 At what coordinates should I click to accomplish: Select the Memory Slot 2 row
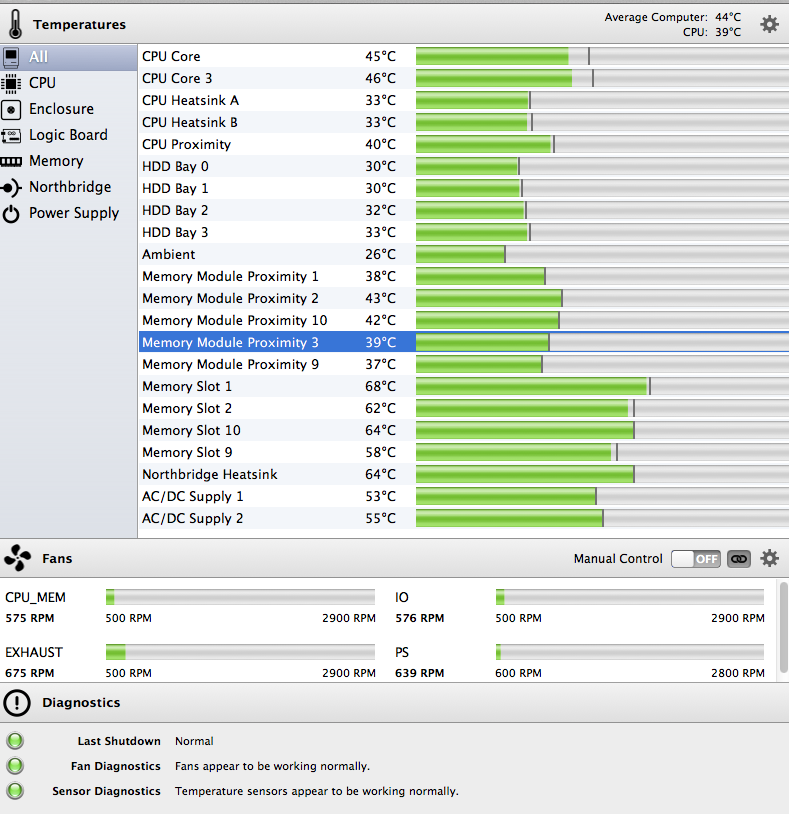tap(464, 408)
